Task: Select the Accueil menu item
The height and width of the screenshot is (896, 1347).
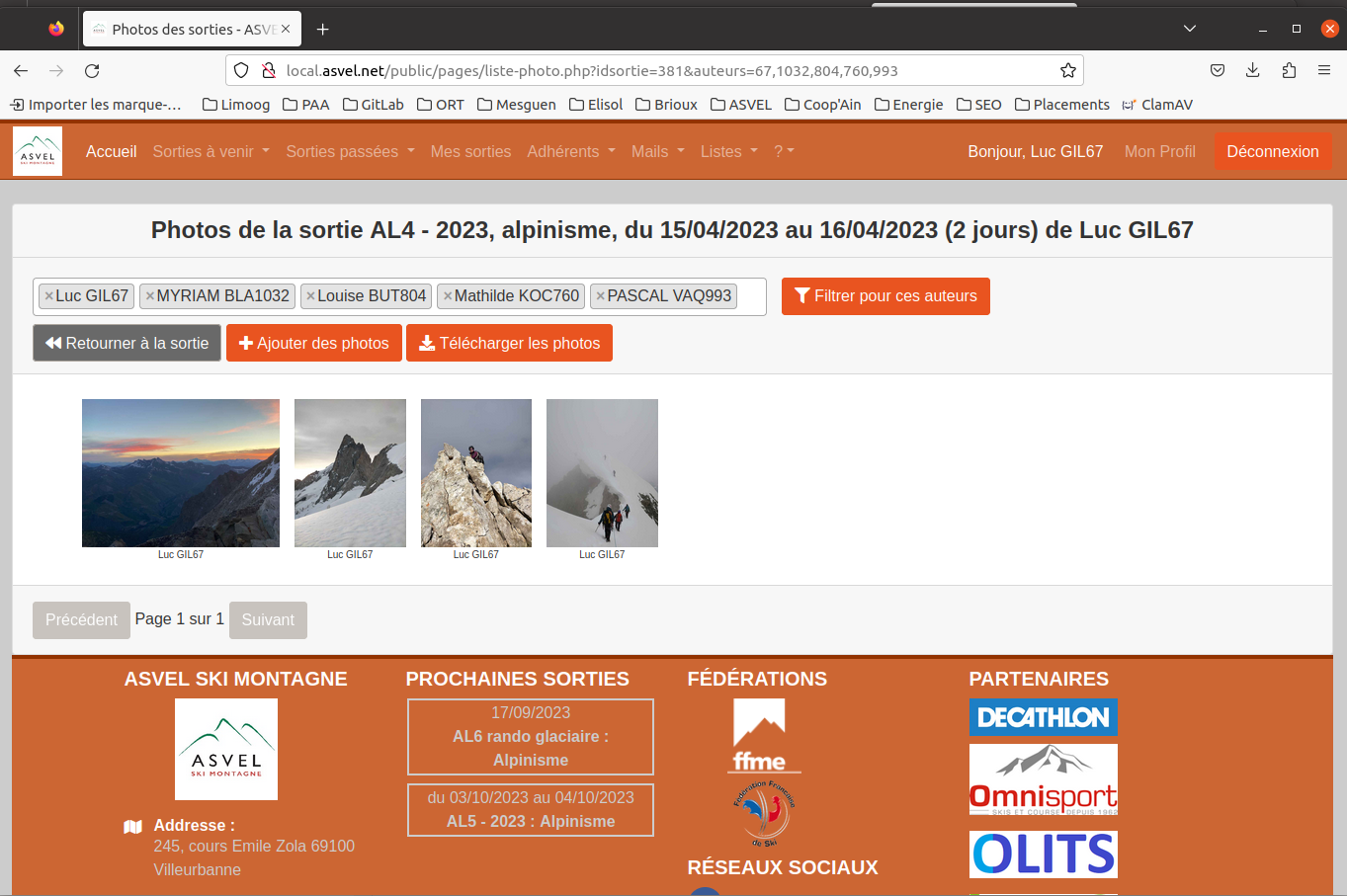Action: point(111,151)
